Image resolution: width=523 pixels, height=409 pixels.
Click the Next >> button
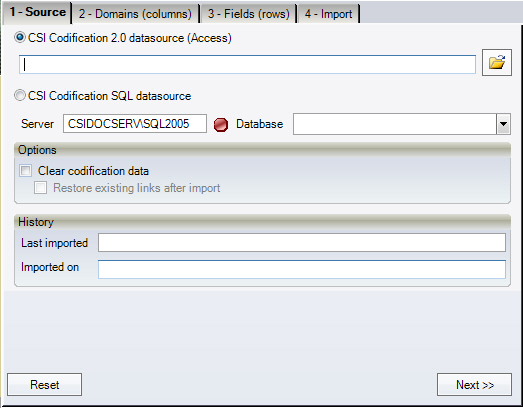point(474,385)
